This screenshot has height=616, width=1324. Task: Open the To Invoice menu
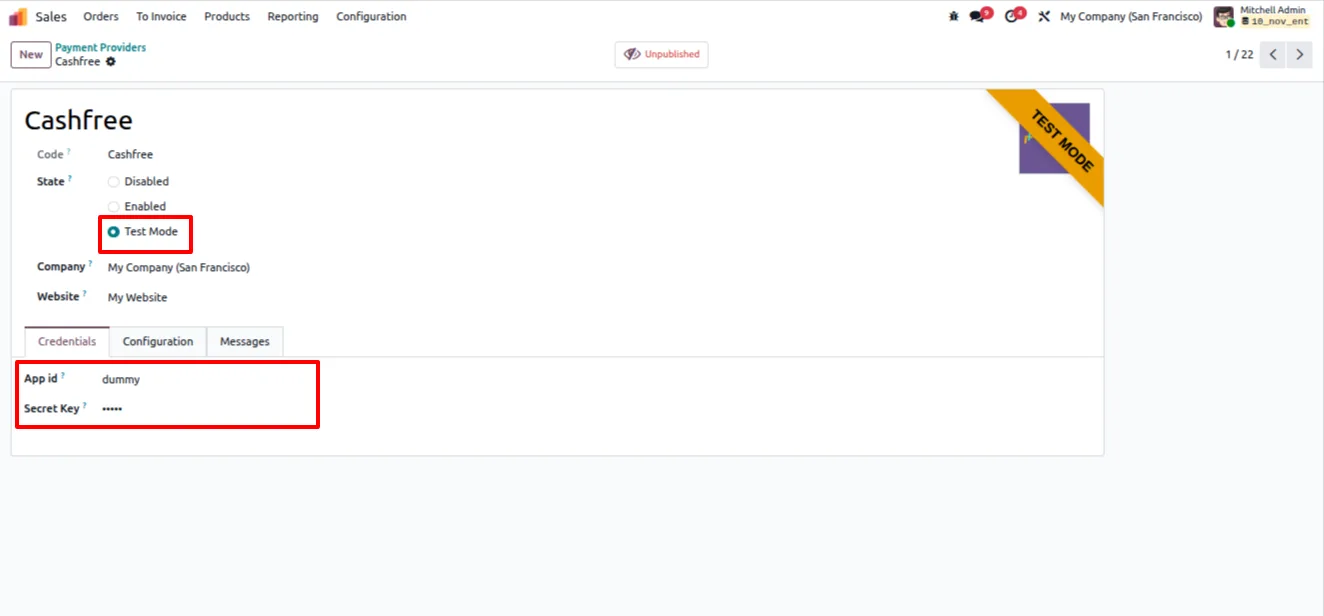click(161, 16)
